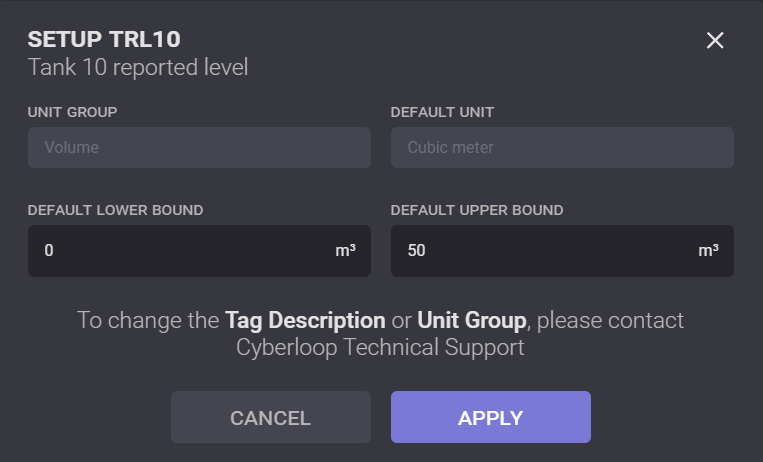Screen dimensions: 763x462
Task: Click the m³ suffix in lower bound field
Action: pyautogui.click(x=345, y=250)
